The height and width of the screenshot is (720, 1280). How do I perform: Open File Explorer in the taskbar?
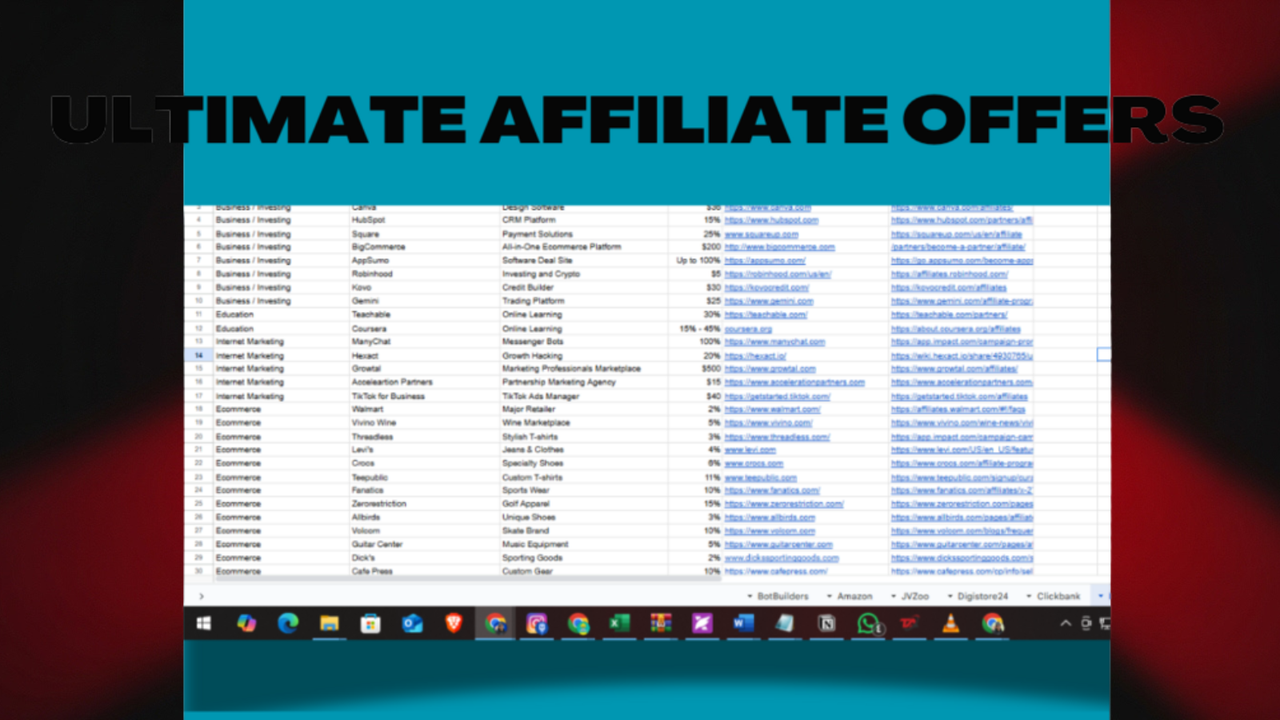click(x=329, y=624)
